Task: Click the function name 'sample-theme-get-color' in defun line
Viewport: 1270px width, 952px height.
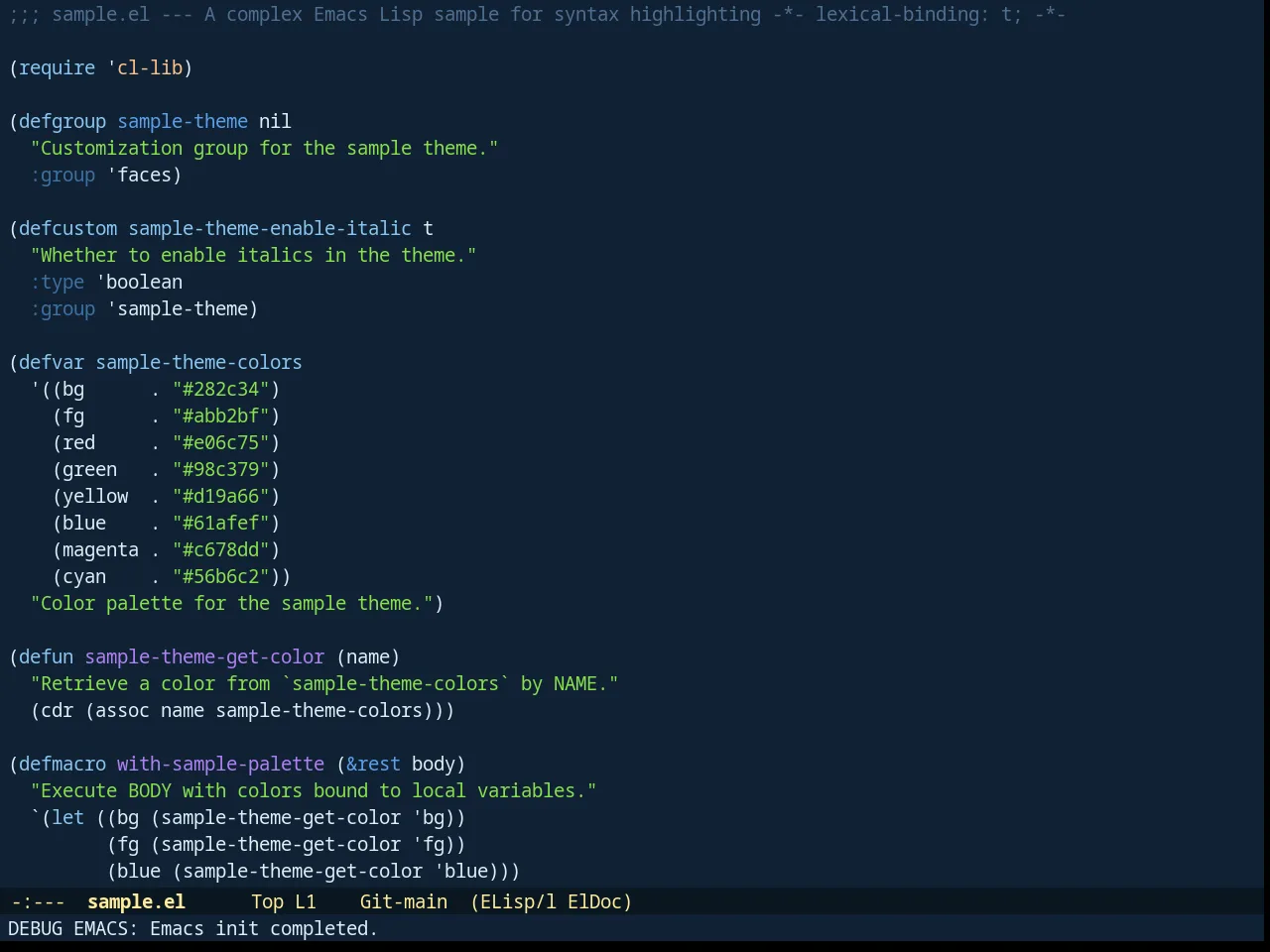Action: [x=204, y=656]
